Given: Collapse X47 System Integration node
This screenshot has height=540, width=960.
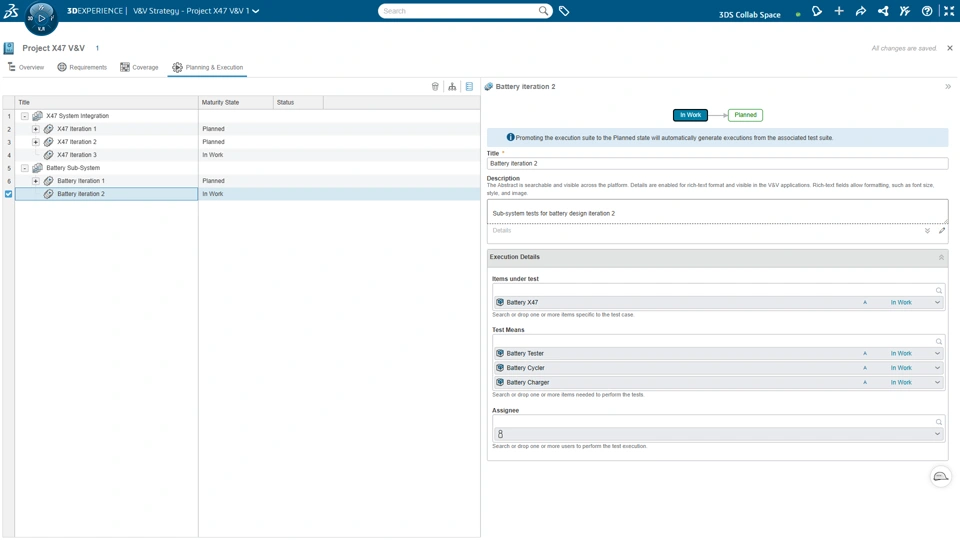Looking at the screenshot, I should (x=24, y=116).
